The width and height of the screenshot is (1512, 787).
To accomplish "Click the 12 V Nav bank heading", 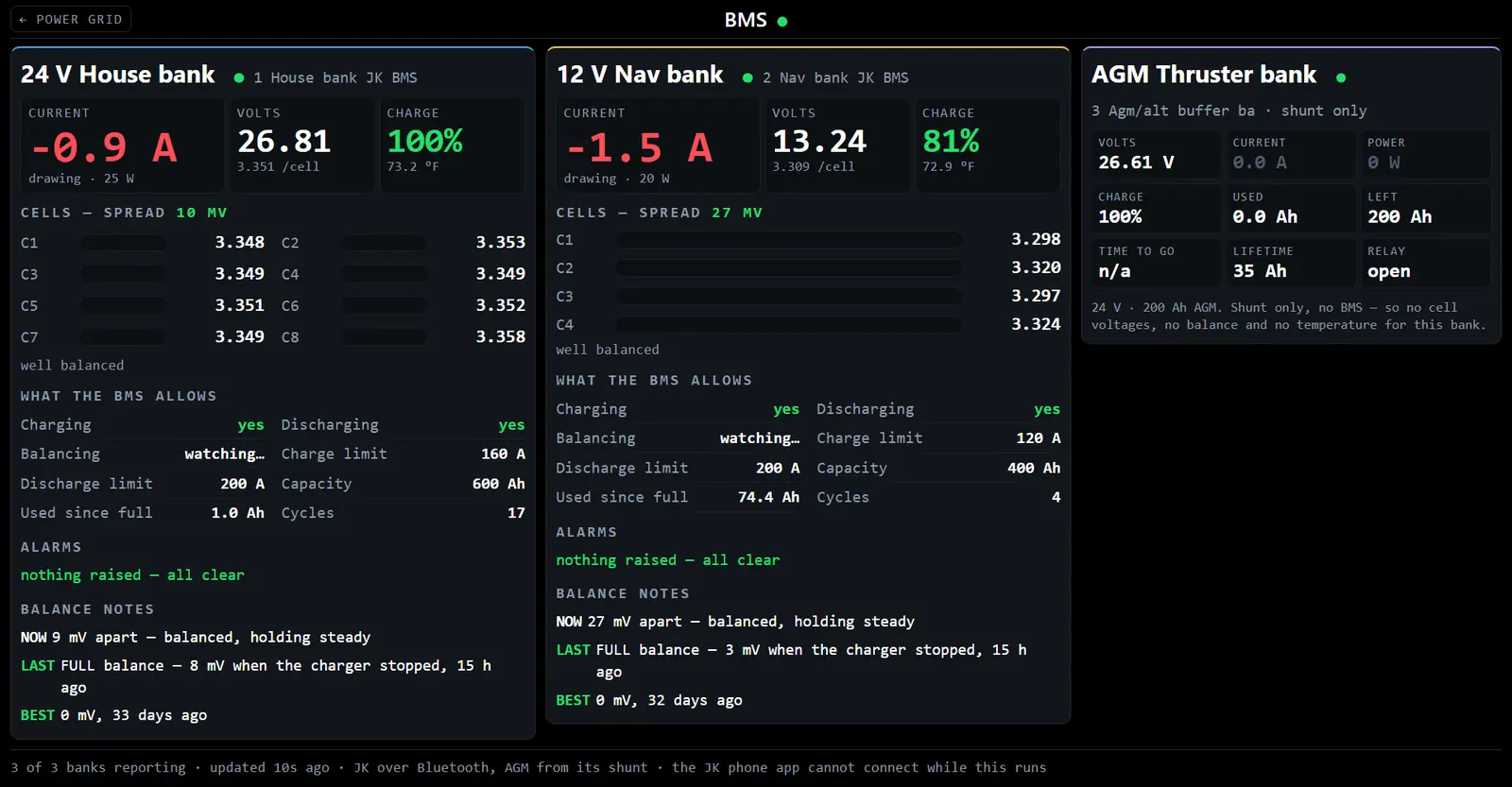I will coord(640,75).
